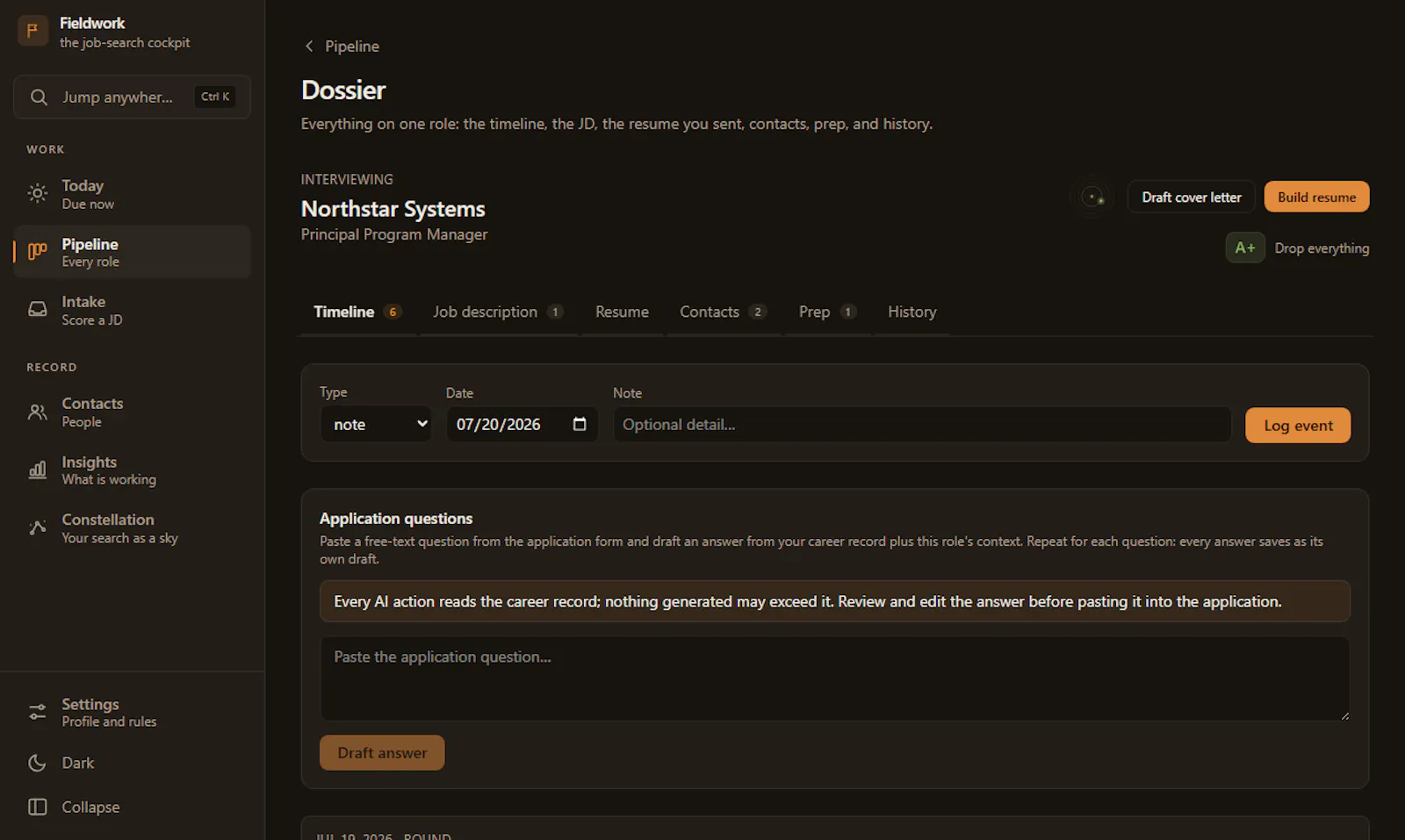Click the Fieldwork logo icon
The width and height of the screenshot is (1405, 840).
pyautogui.click(x=32, y=31)
